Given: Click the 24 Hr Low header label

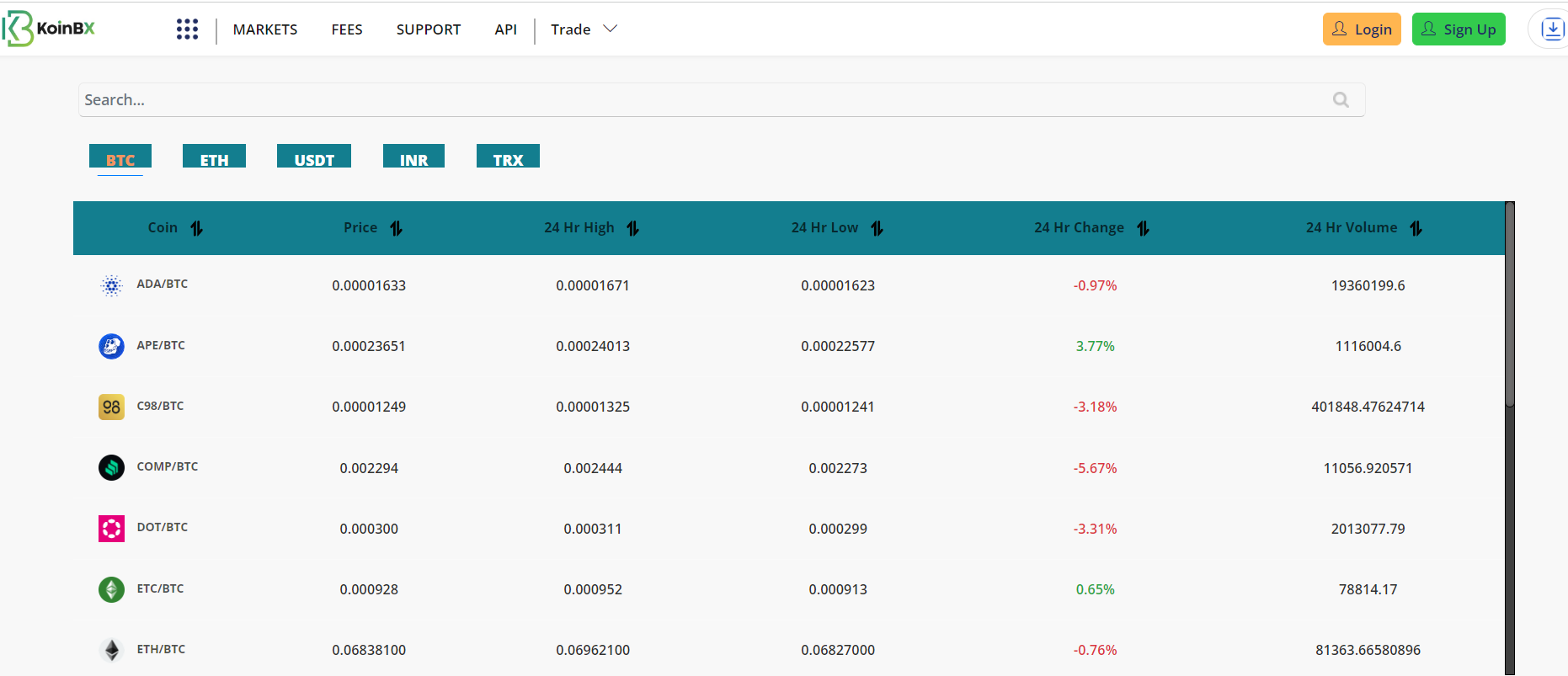Looking at the screenshot, I should click(x=824, y=227).
